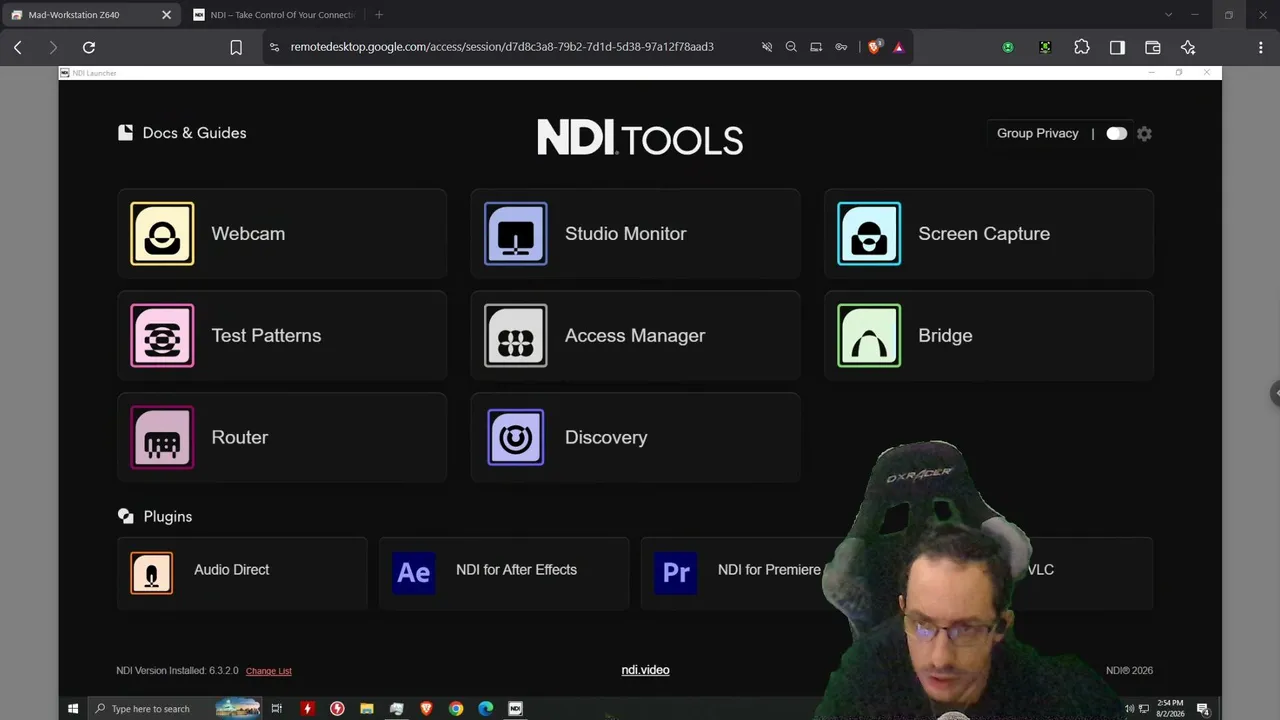The width and height of the screenshot is (1280, 720).
Task: Expand the tab search dropdown
Action: [x=1168, y=15]
